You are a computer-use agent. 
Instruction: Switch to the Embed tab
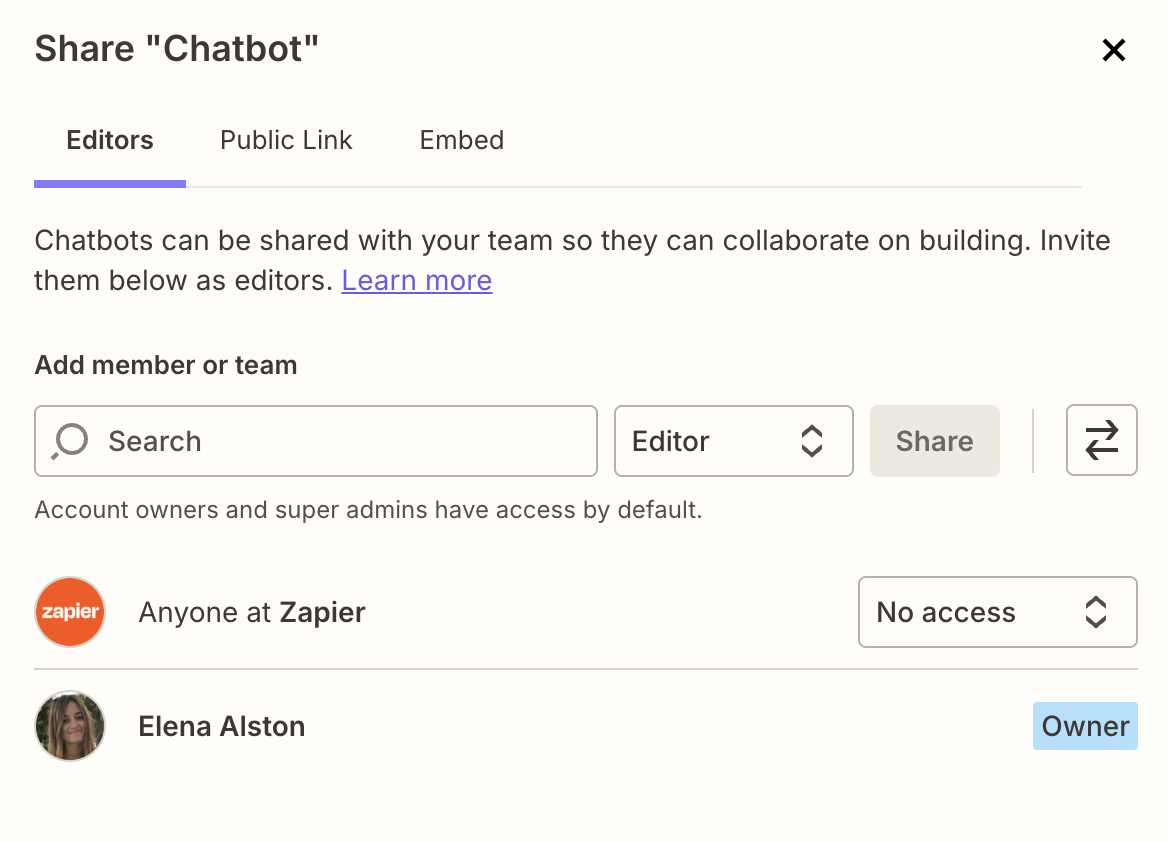(461, 140)
